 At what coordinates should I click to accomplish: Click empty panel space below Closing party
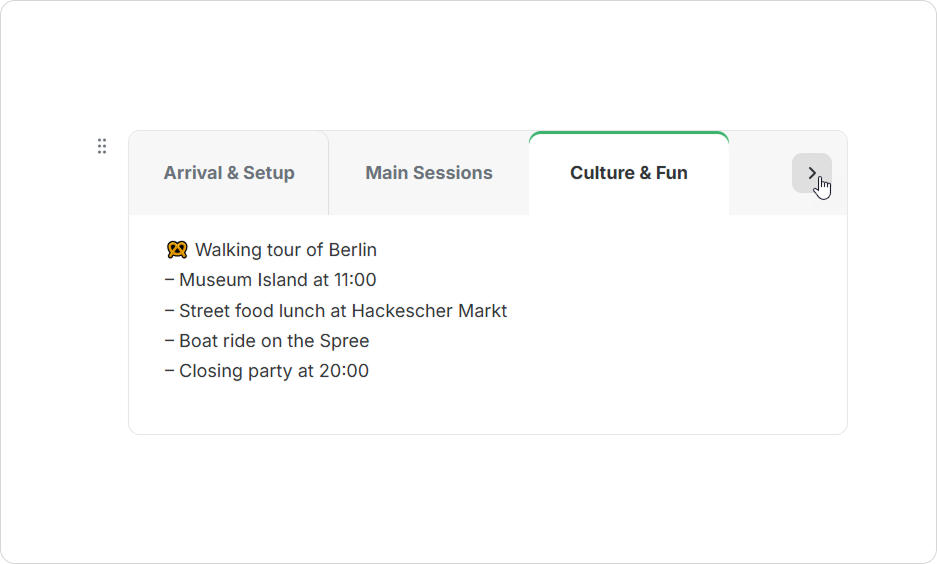(488, 407)
